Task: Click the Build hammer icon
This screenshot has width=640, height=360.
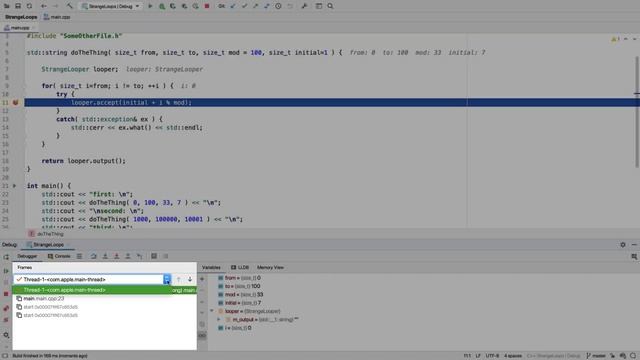Action: coord(69,6)
